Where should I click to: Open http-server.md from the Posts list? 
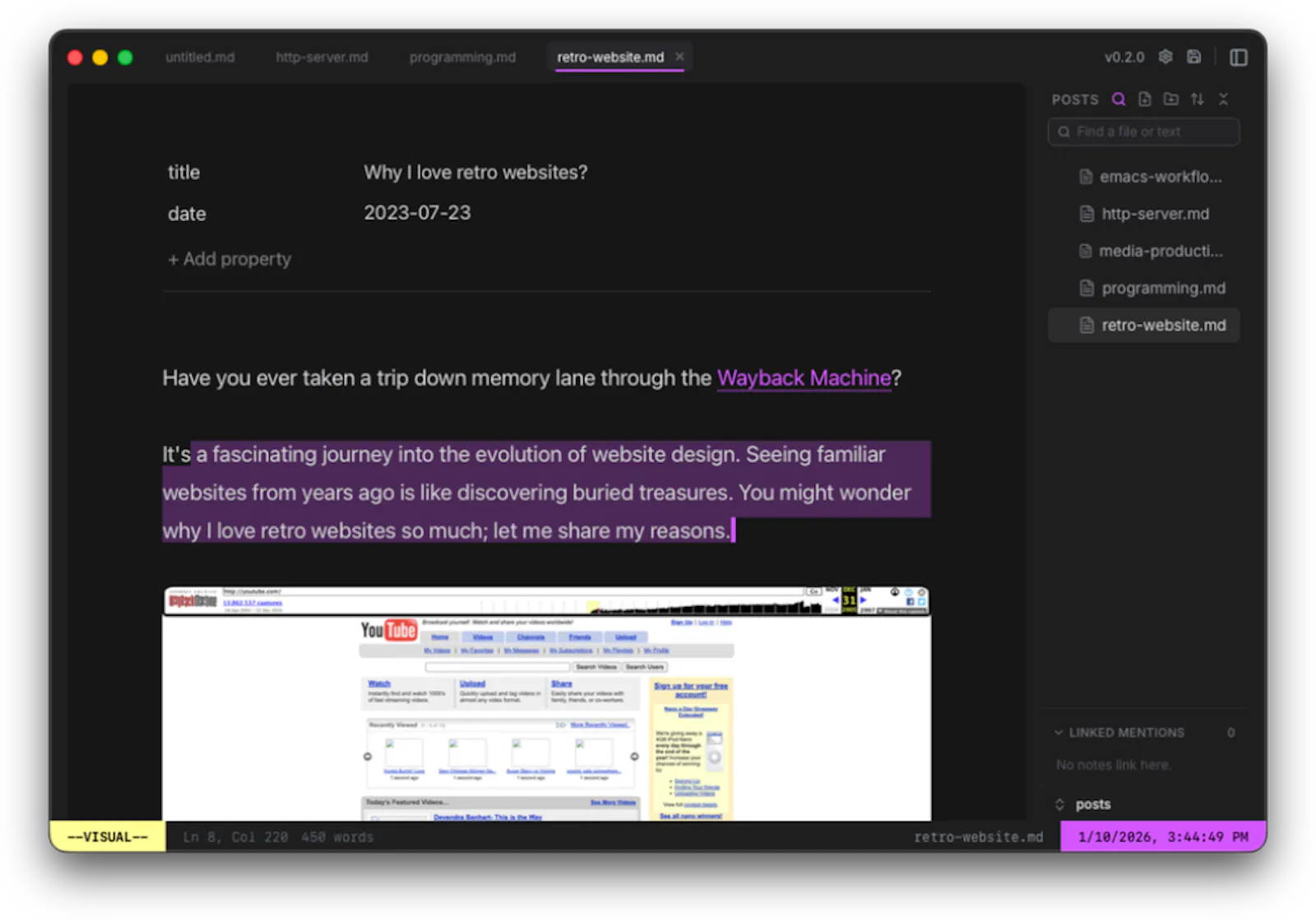coord(1144,214)
